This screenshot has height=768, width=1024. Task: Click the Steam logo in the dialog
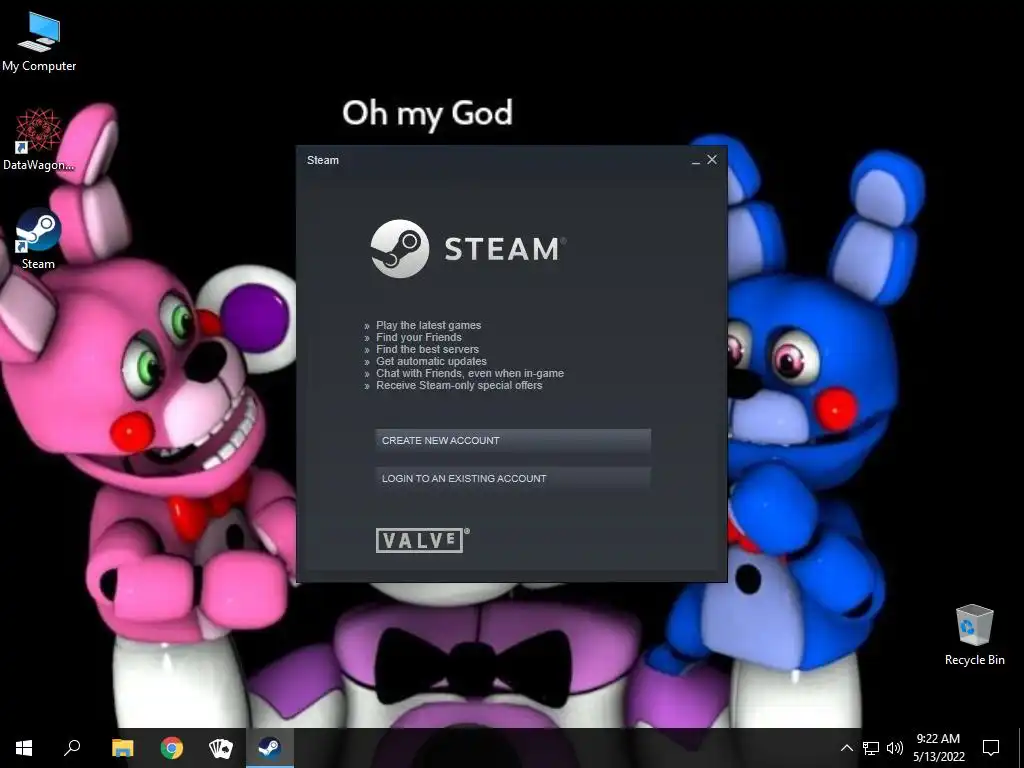coord(468,249)
